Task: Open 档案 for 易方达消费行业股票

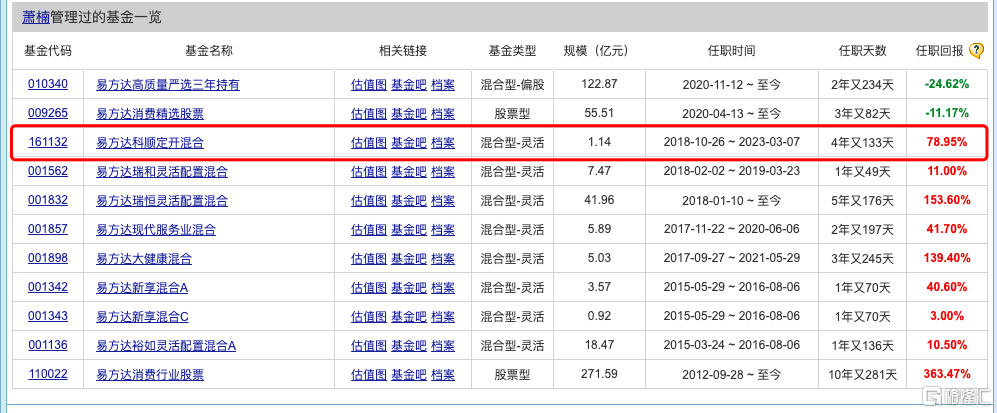Action: click(443, 375)
